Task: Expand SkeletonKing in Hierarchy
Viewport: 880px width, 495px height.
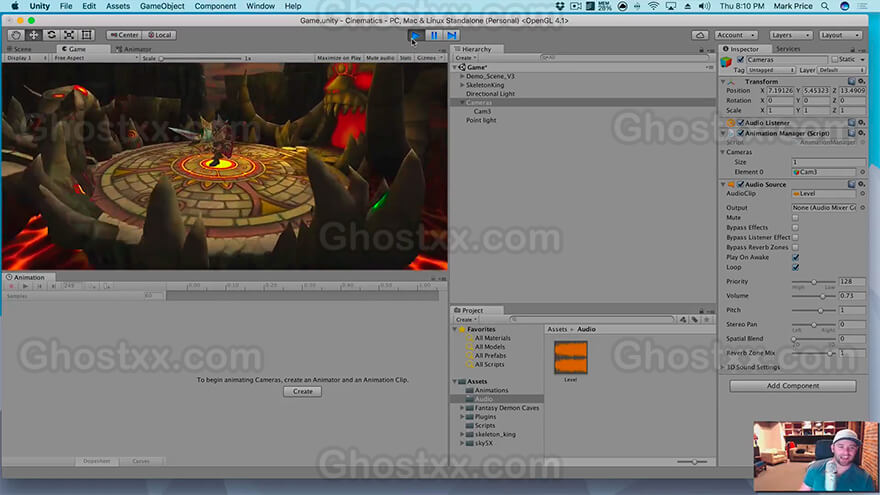Action: [x=462, y=85]
